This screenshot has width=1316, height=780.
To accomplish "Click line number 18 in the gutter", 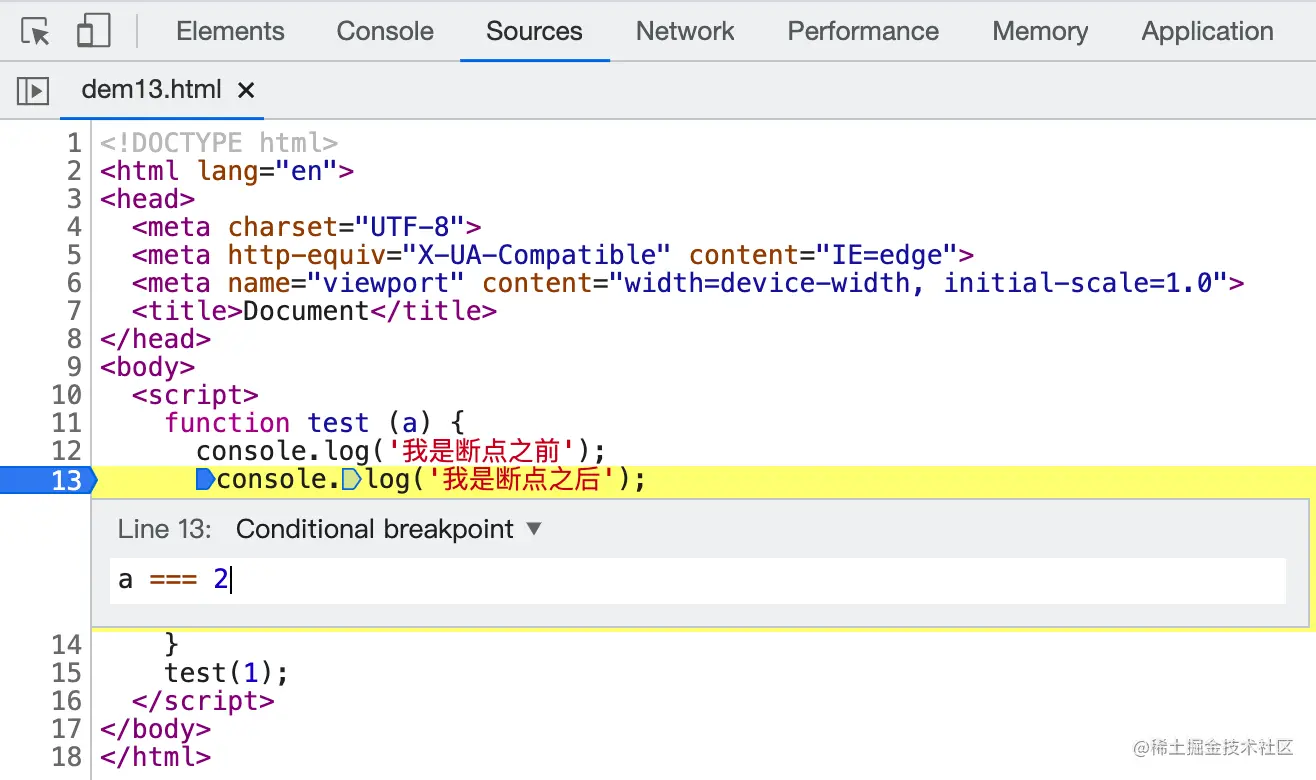I will [66, 757].
